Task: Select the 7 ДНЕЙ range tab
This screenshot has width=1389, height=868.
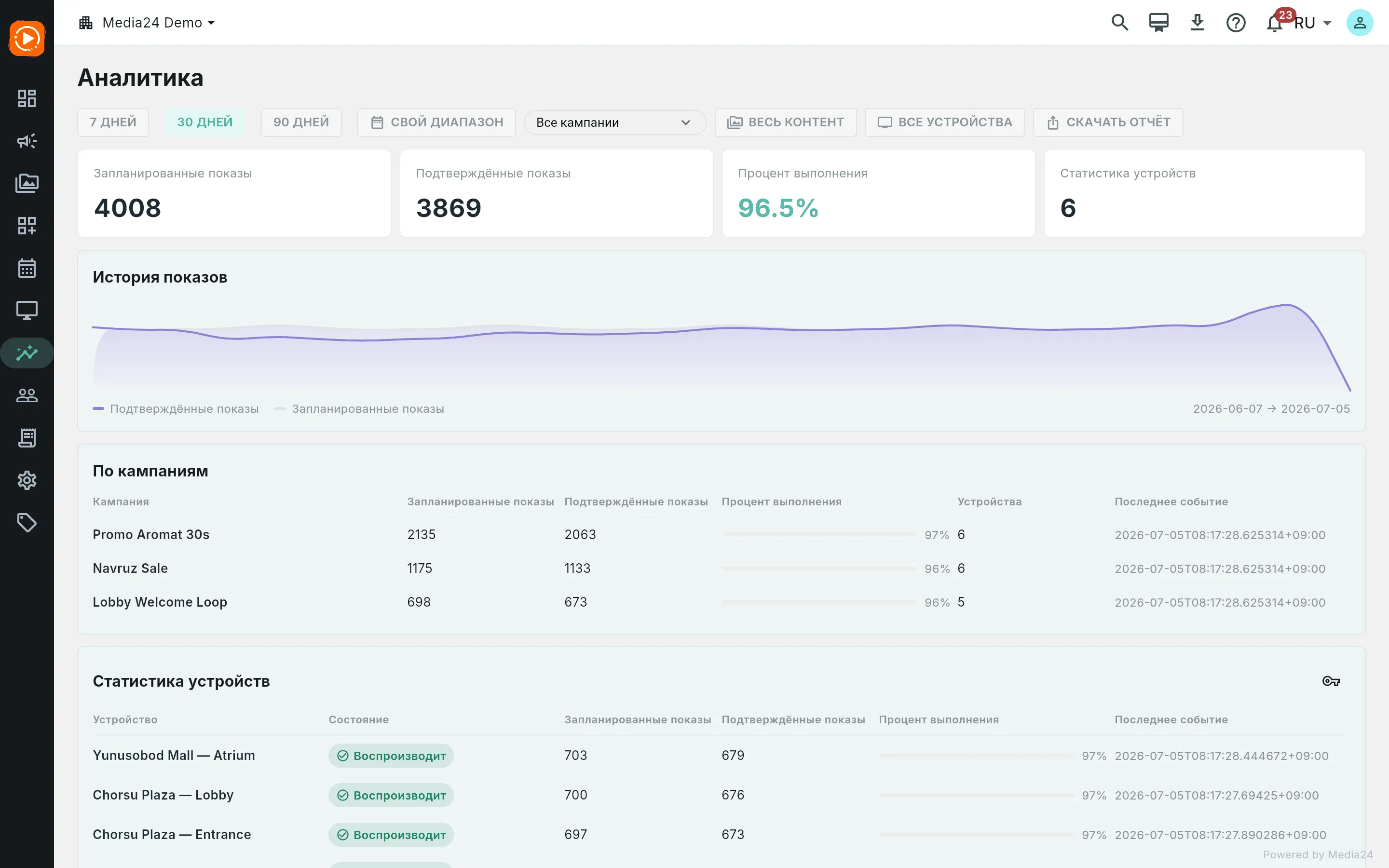Action: (x=113, y=122)
